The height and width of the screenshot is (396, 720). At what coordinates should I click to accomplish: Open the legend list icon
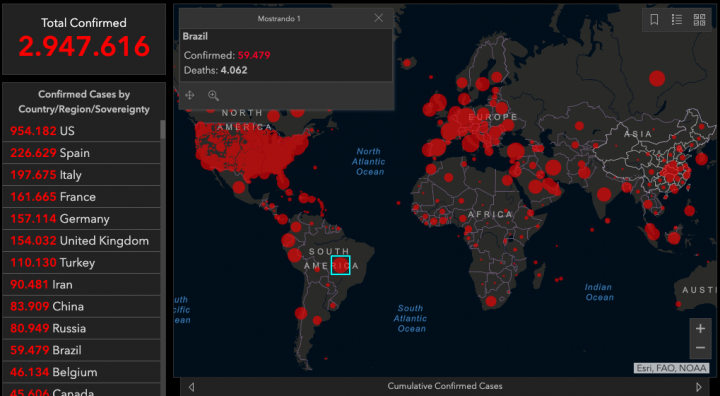click(677, 19)
